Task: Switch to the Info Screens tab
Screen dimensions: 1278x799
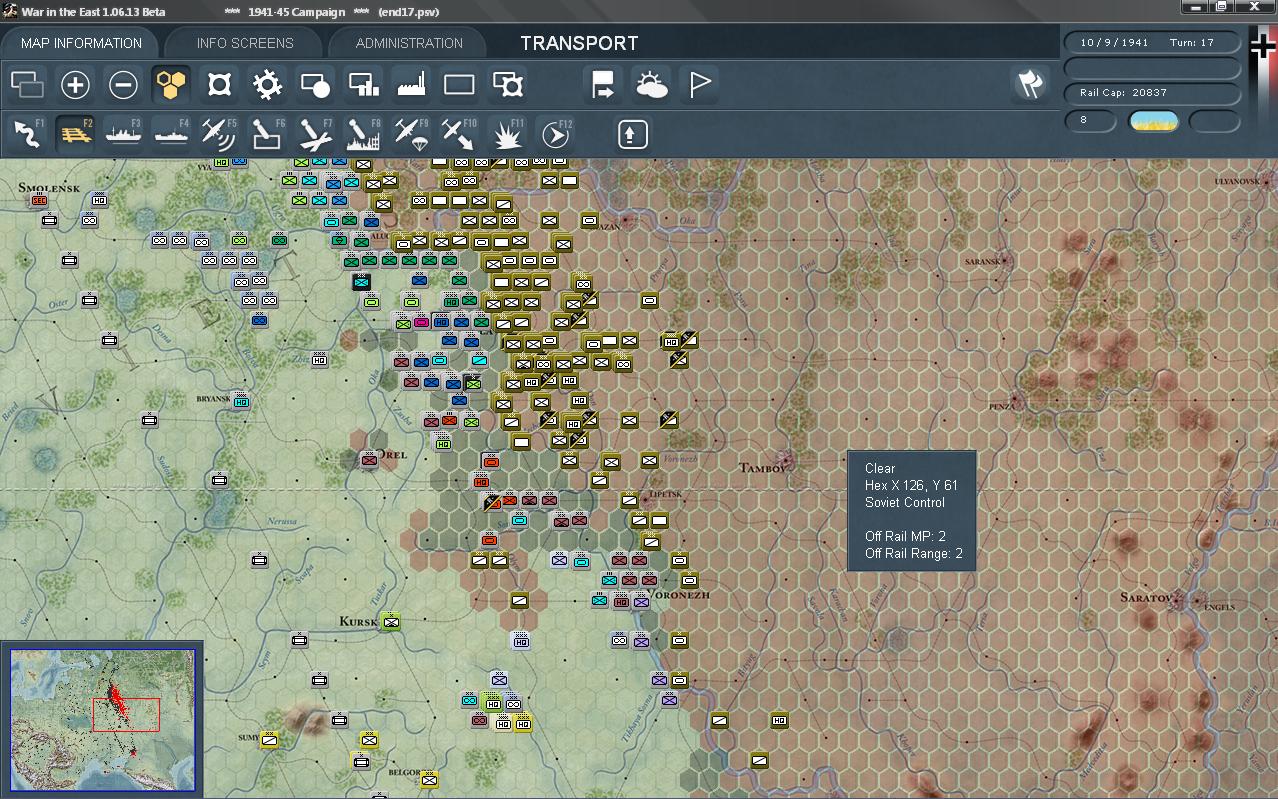Action: click(x=245, y=43)
